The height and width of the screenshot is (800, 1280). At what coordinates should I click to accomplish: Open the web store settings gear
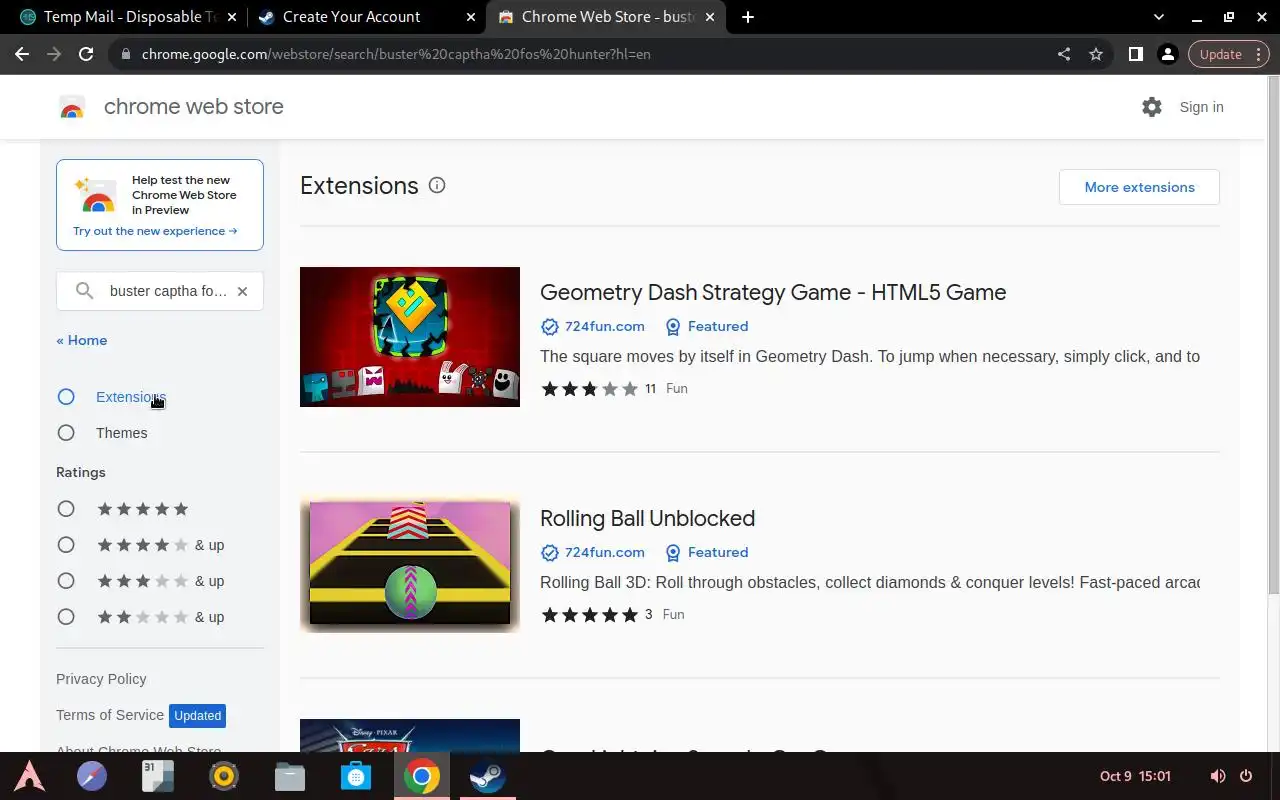coord(1152,107)
